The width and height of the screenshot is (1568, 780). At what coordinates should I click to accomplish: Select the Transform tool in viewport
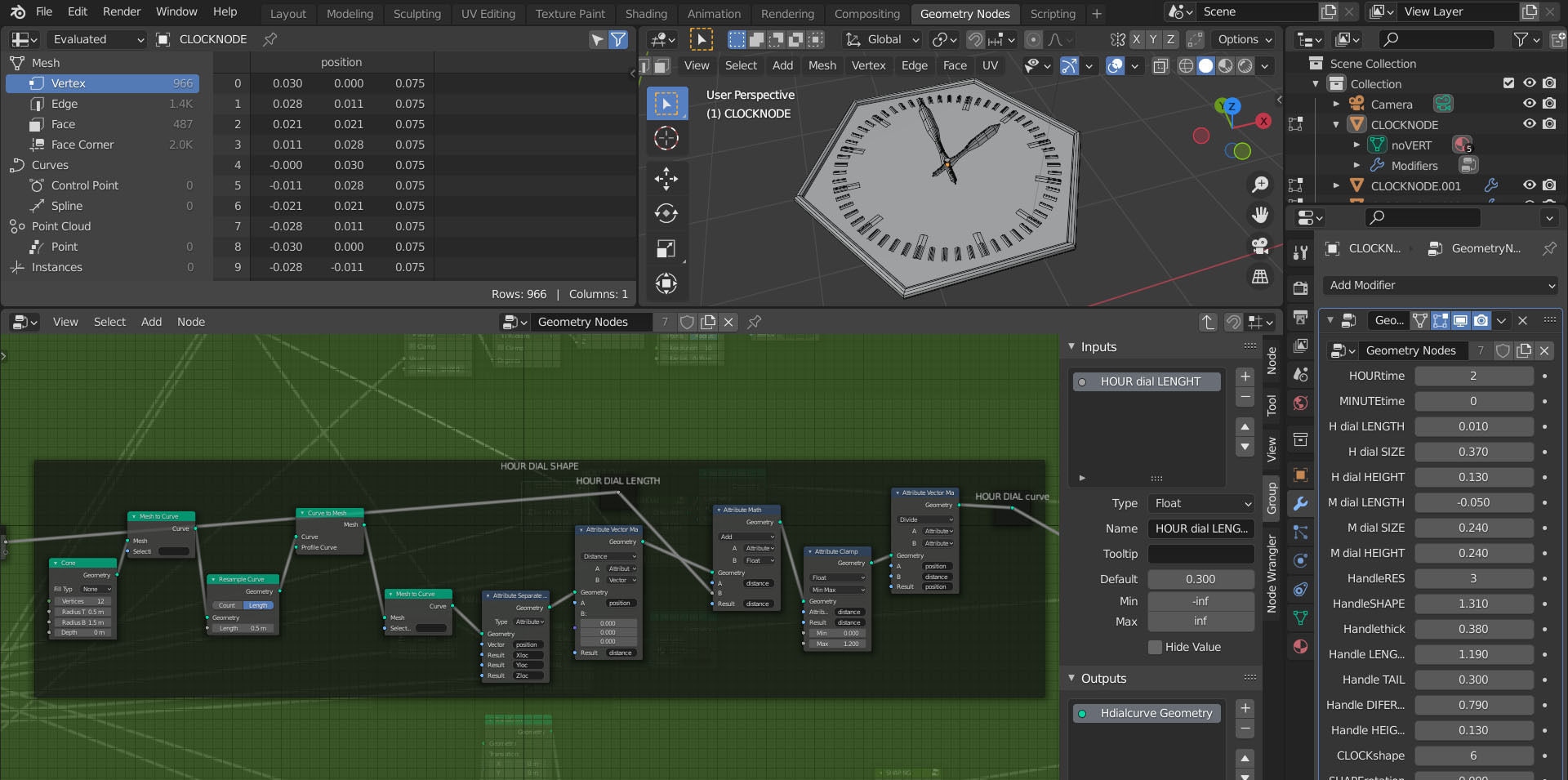click(x=666, y=283)
